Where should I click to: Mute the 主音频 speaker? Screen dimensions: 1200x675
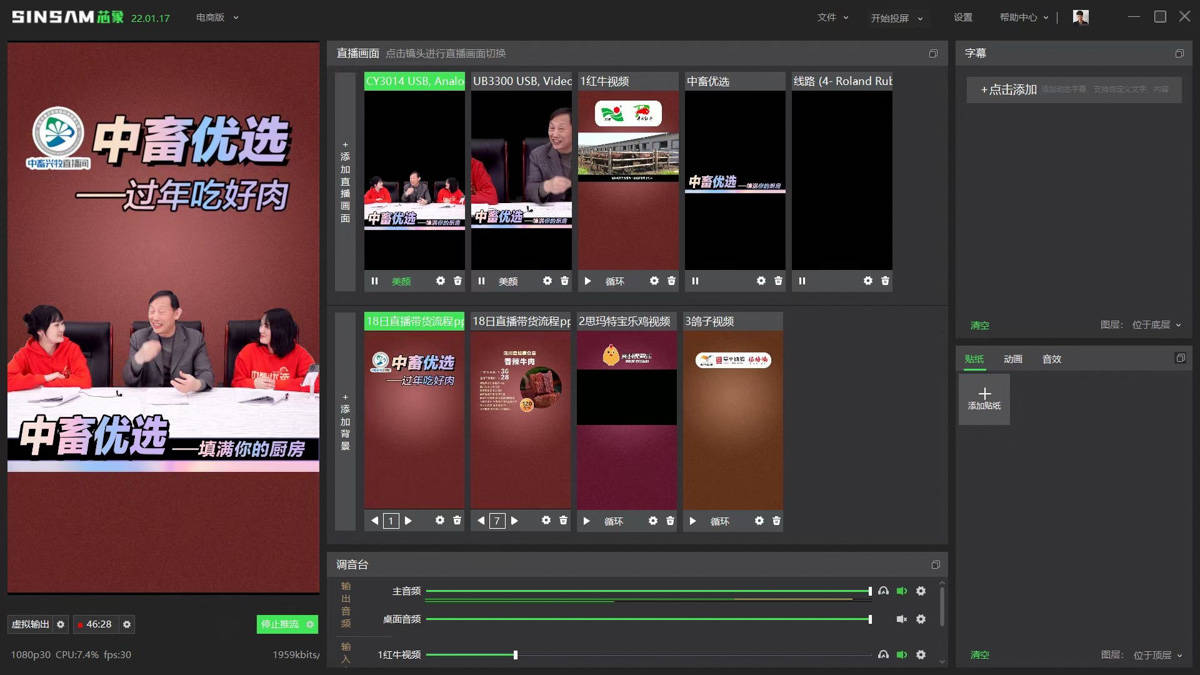902,591
